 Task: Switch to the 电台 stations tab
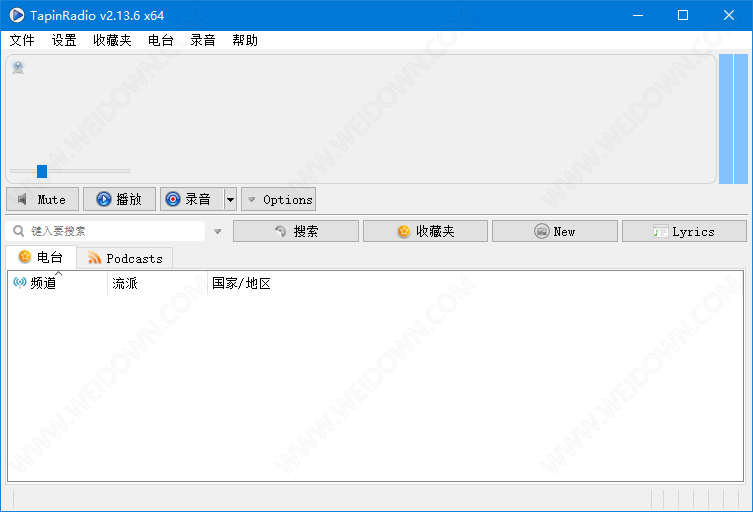[x=41, y=257]
